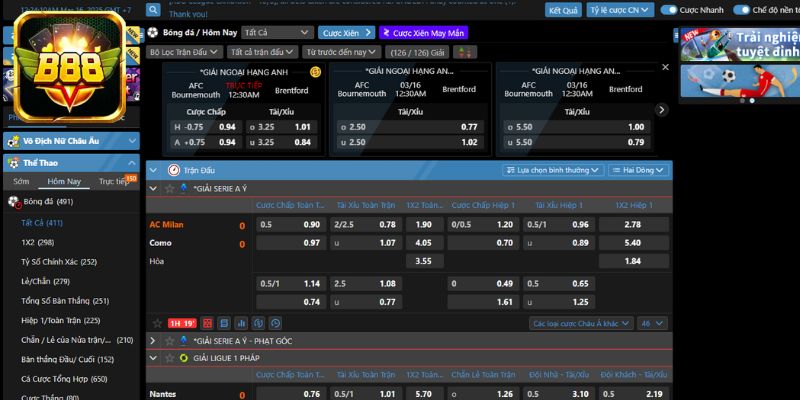Favorite the Ligue 1 Pháp league star

tap(168, 357)
